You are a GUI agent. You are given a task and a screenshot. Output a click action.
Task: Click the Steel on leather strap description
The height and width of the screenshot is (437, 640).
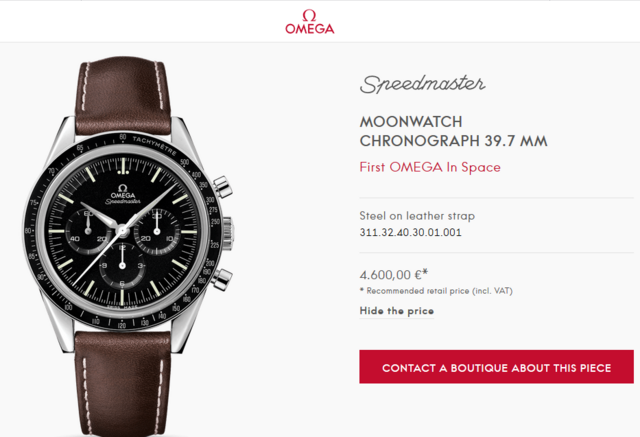click(417, 216)
